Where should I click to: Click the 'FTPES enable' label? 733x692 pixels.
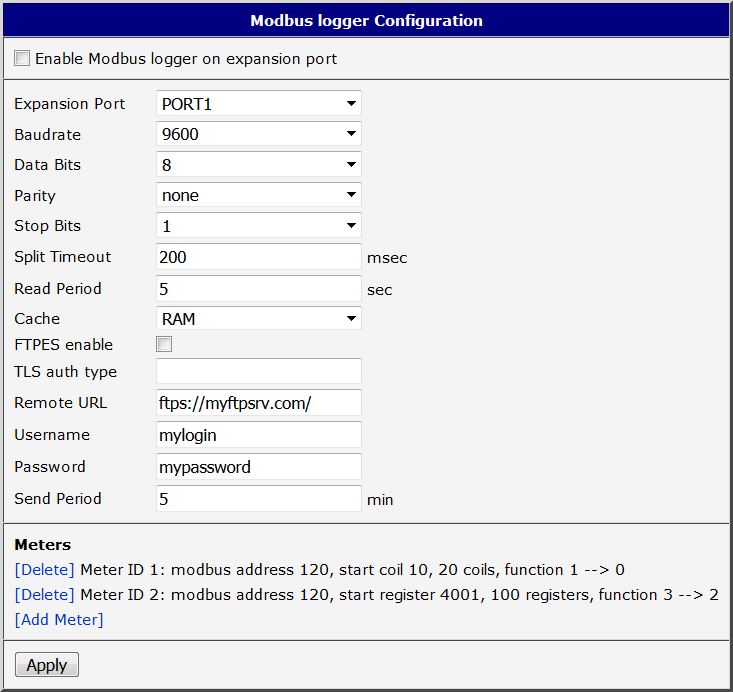[x=64, y=345]
